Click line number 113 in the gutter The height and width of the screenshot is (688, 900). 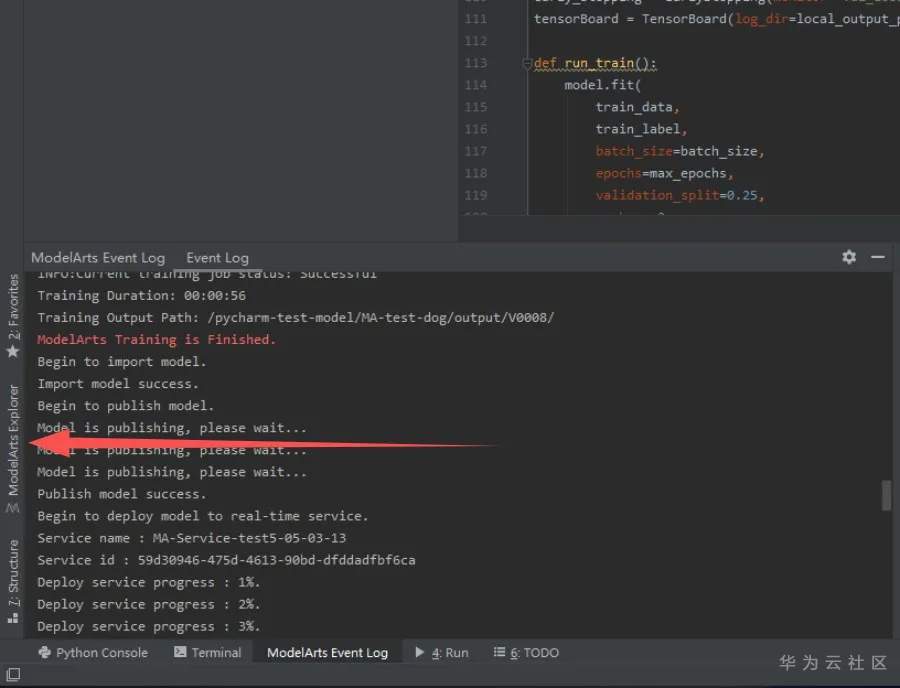476,63
